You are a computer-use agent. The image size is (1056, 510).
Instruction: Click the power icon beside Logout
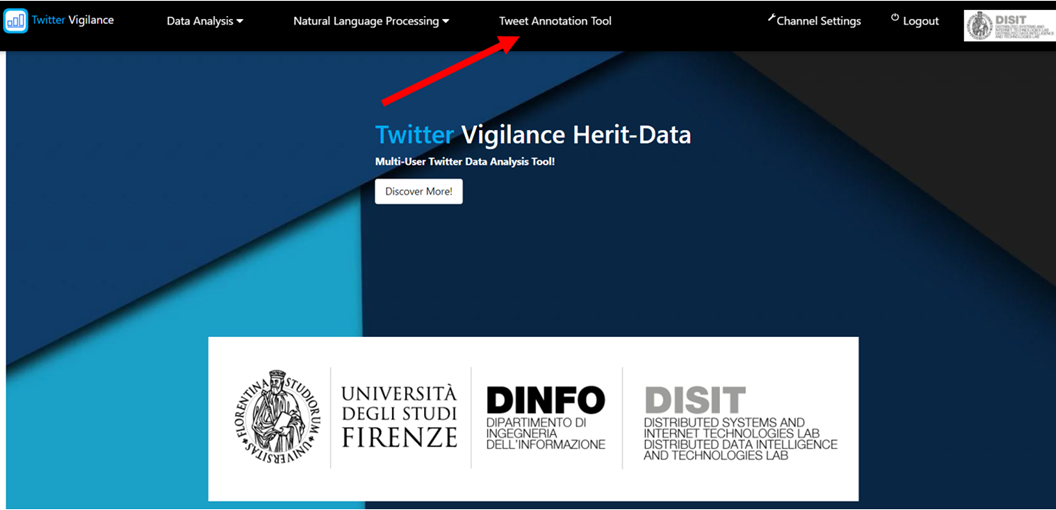(x=895, y=19)
